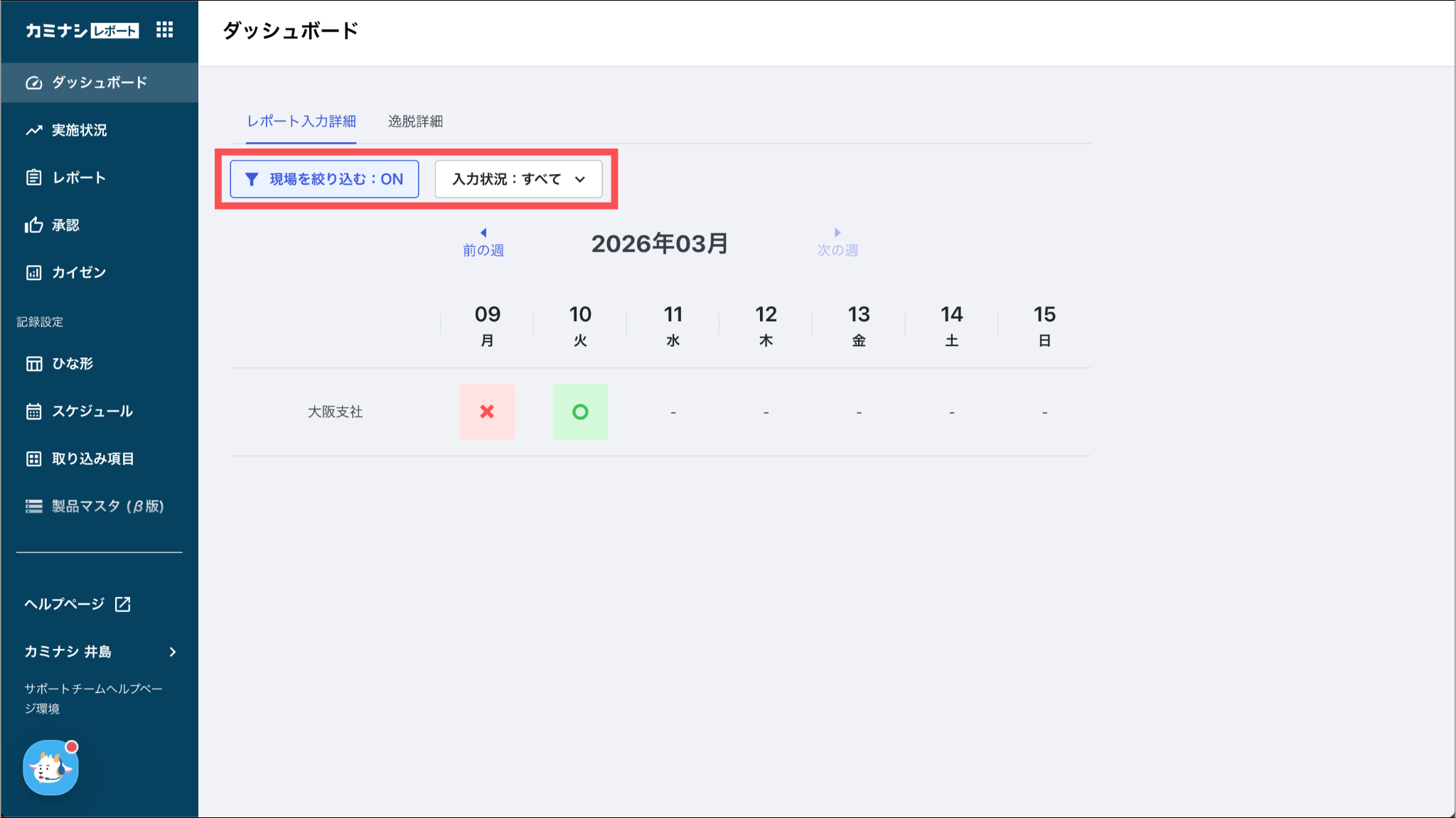Screen dimensions: 1456x818
Task: Go to 次の週 next week
Action: (837, 243)
